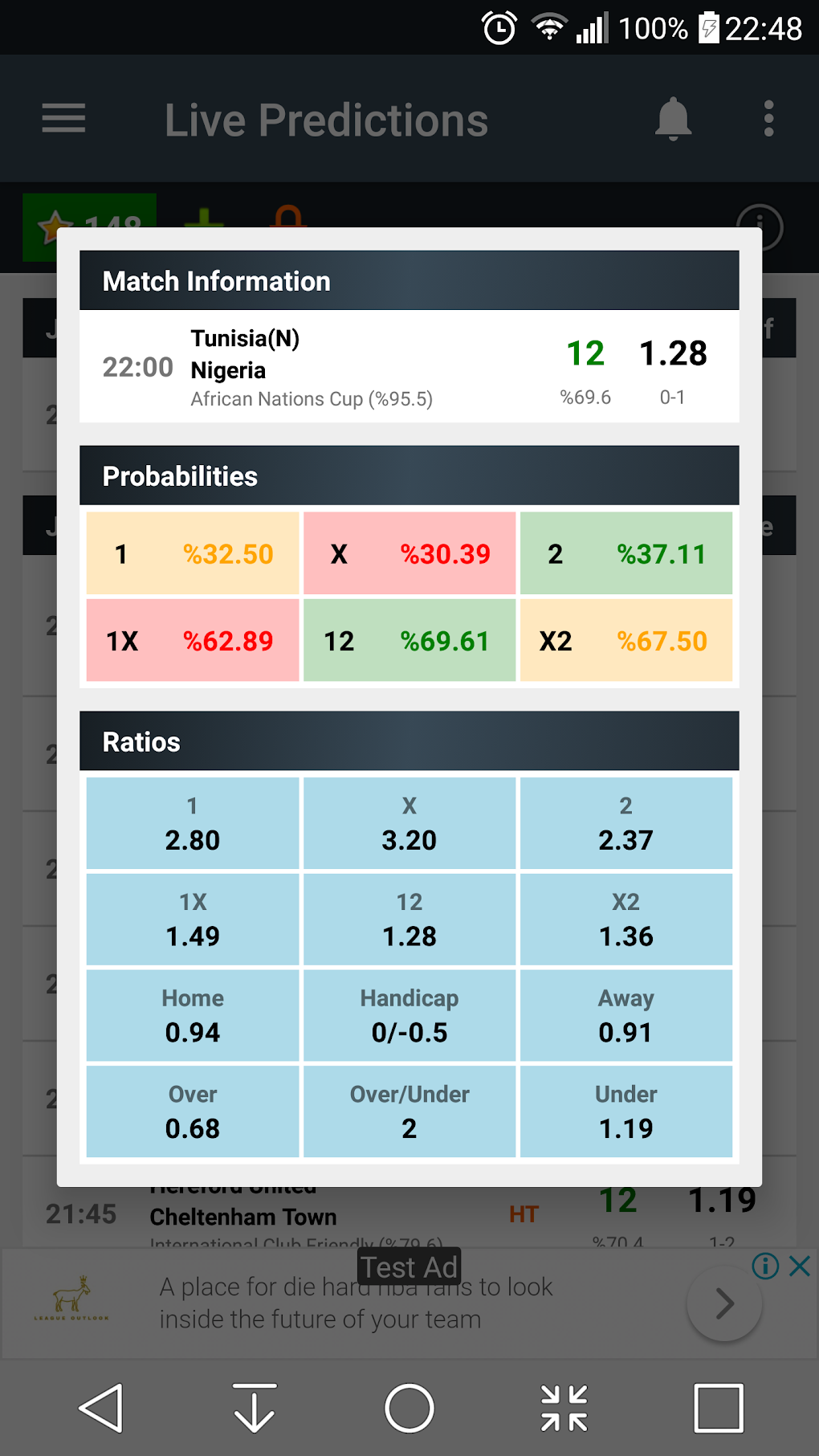Tap the download arrow navigation icon
The width and height of the screenshot is (819, 1456).
[255, 1407]
